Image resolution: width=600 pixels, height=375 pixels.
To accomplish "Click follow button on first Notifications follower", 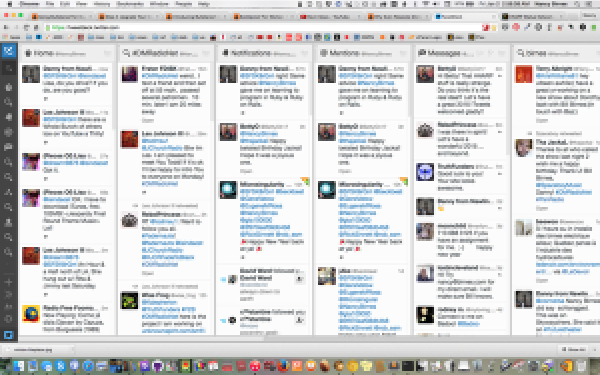I will coord(300,279).
